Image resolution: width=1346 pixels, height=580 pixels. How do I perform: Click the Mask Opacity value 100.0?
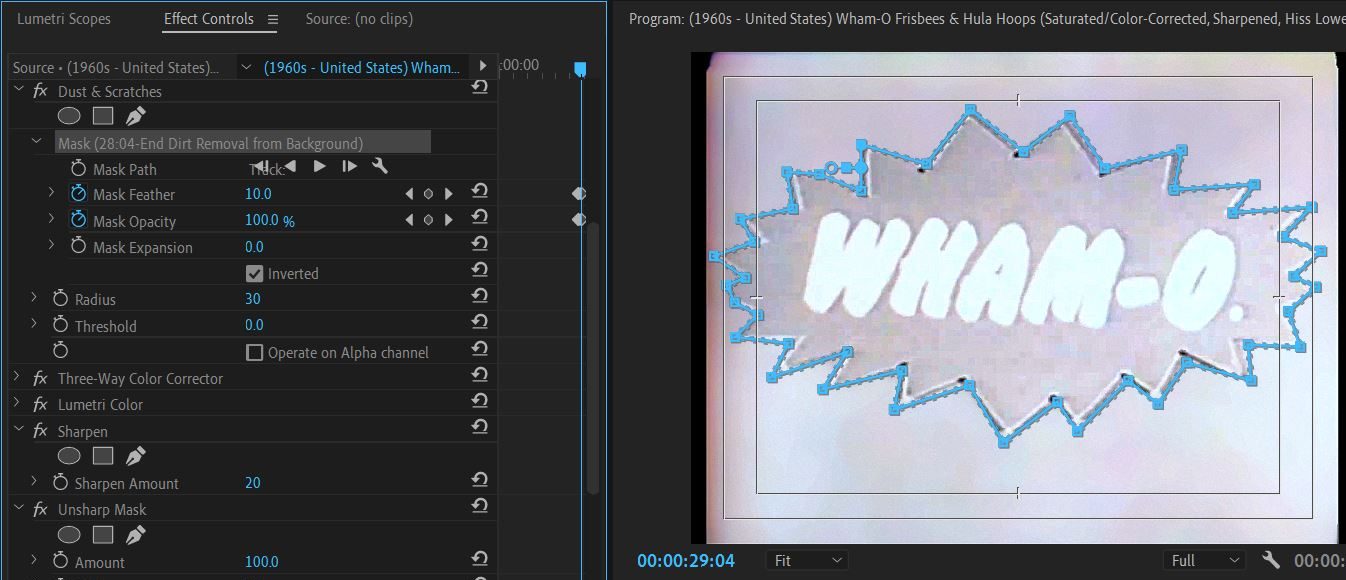point(262,220)
